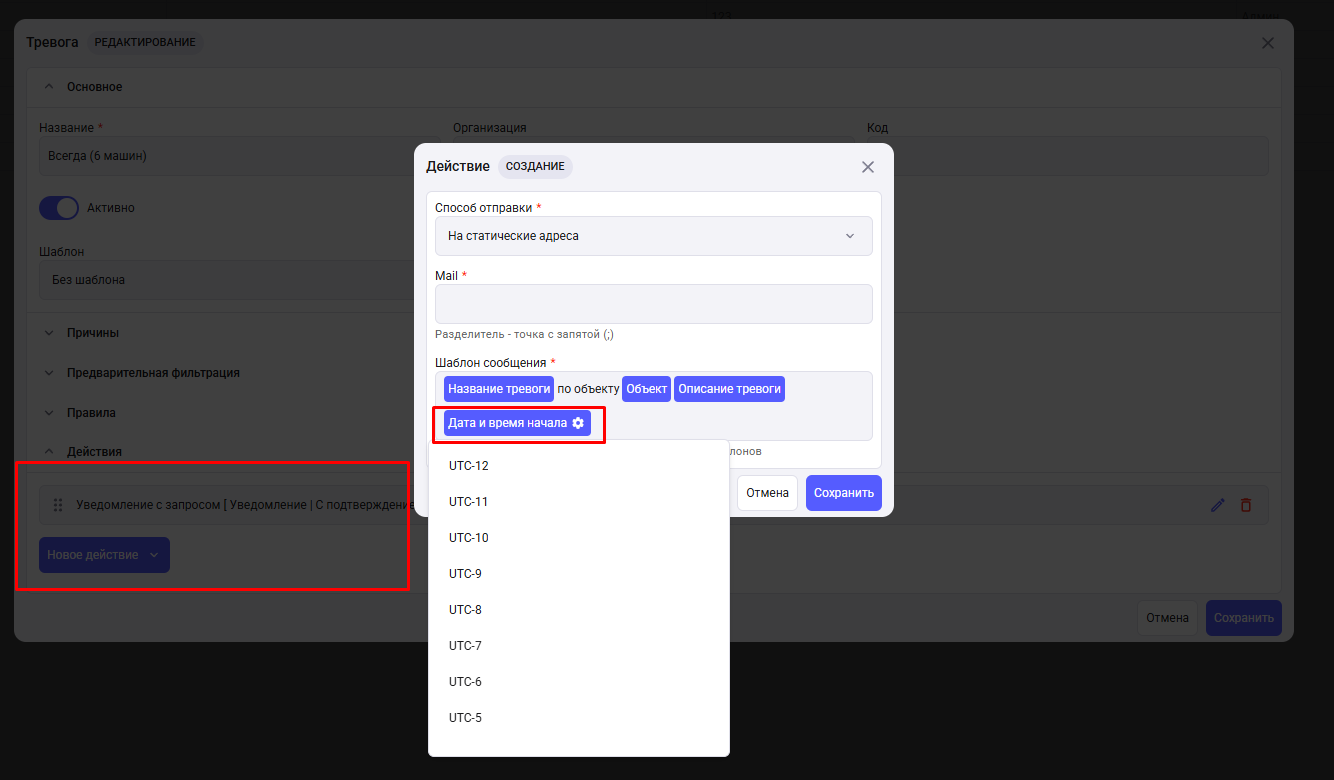This screenshot has width=1334, height=780.
Task: Click the Название тревоги template chip
Action: 498,389
